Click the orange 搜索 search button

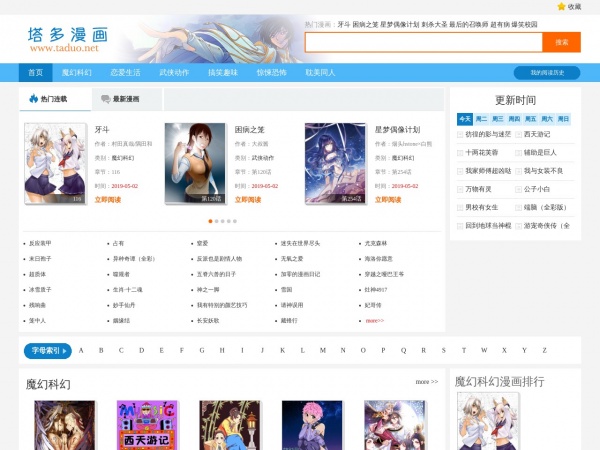561,42
